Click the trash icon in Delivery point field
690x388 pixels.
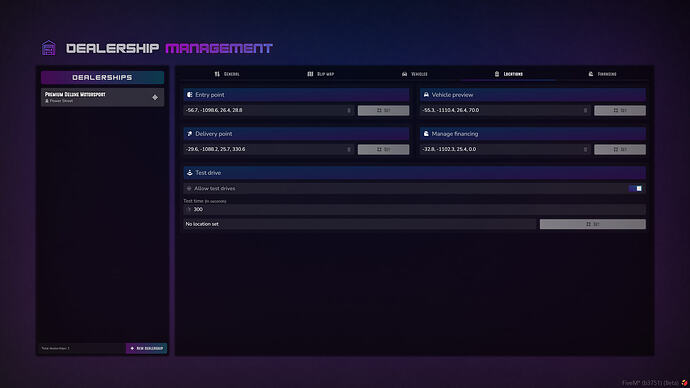pyautogui.click(x=349, y=150)
